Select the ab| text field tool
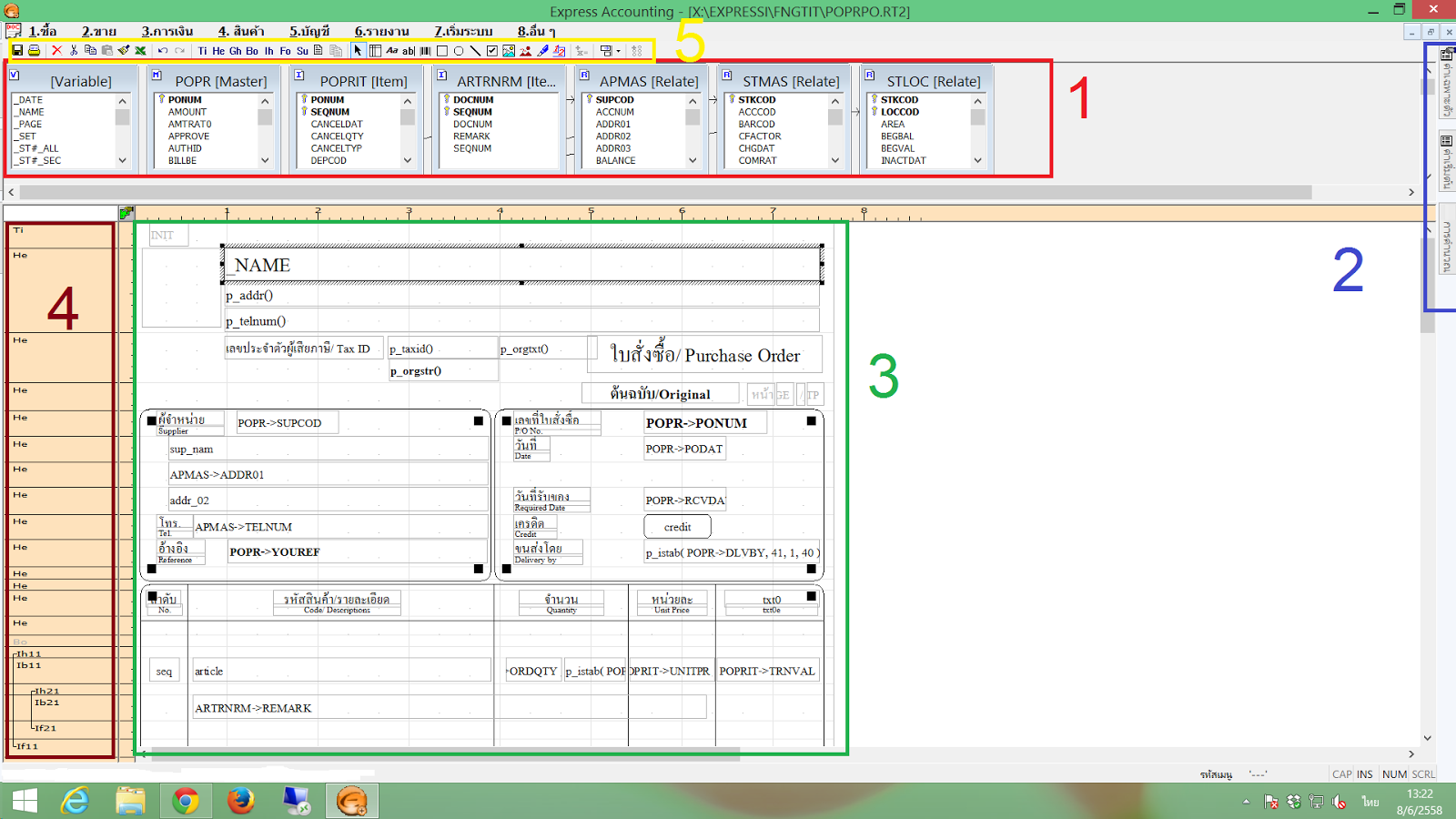 (408, 51)
